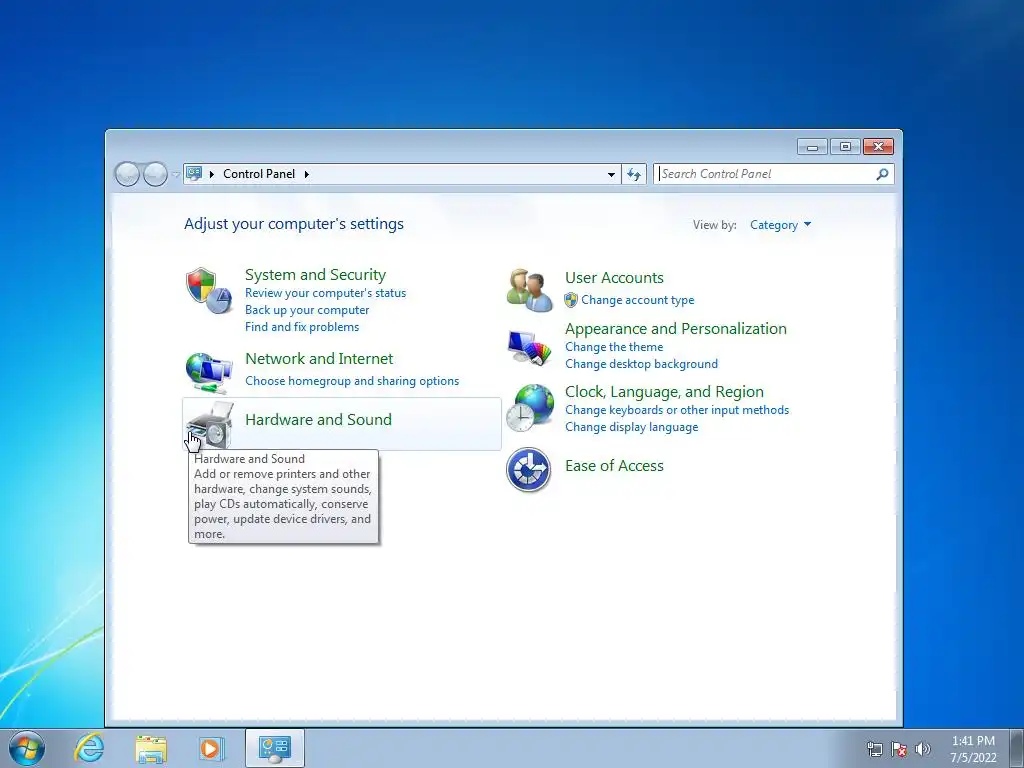This screenshot has width=1024, height=768.
Task: Open the System and Security shield icon
Action: point(209,291)
